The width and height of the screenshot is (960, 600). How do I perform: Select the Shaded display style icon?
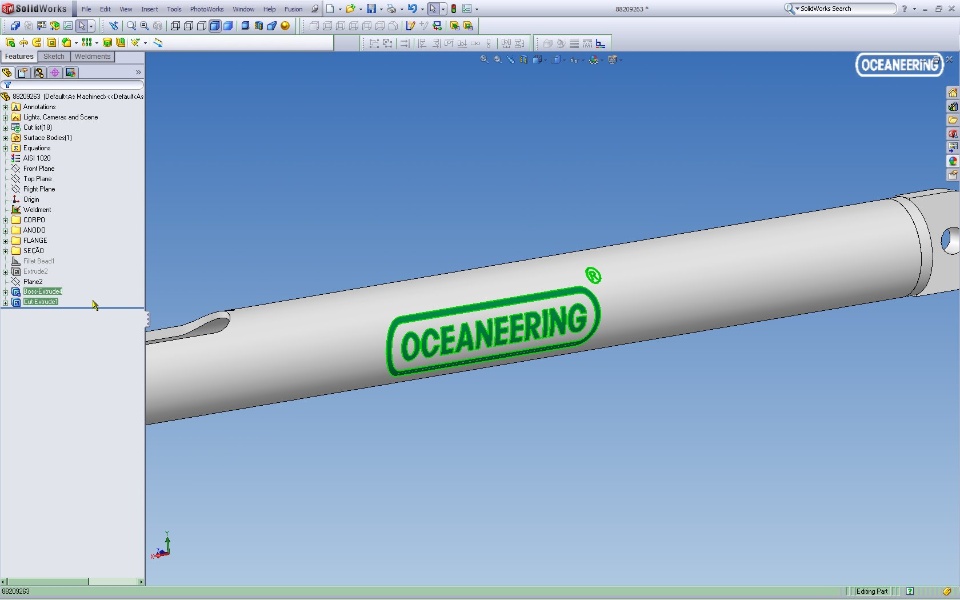pos(228,26)
